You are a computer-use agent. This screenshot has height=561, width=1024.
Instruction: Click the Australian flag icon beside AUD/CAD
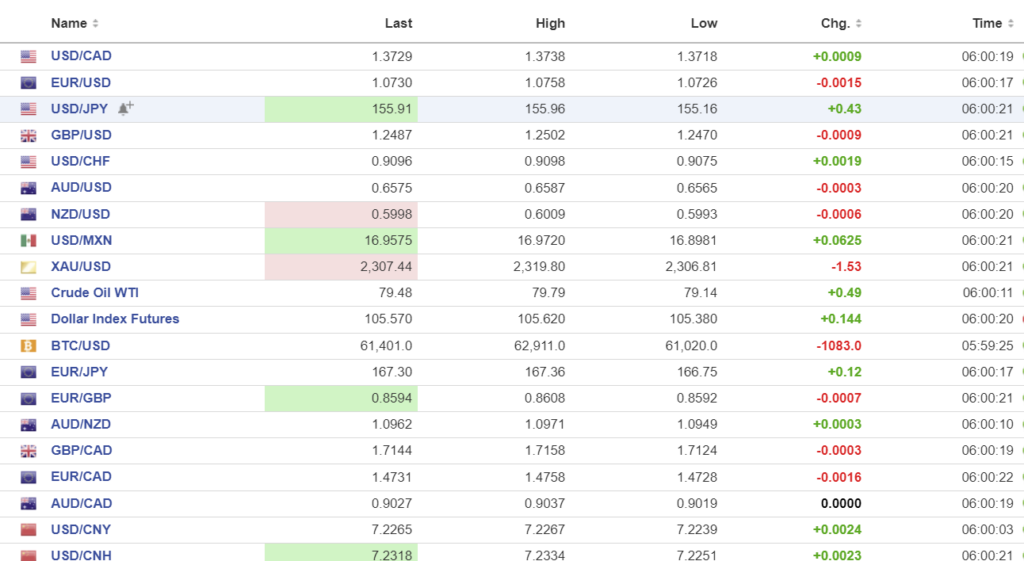click(28, 504)
